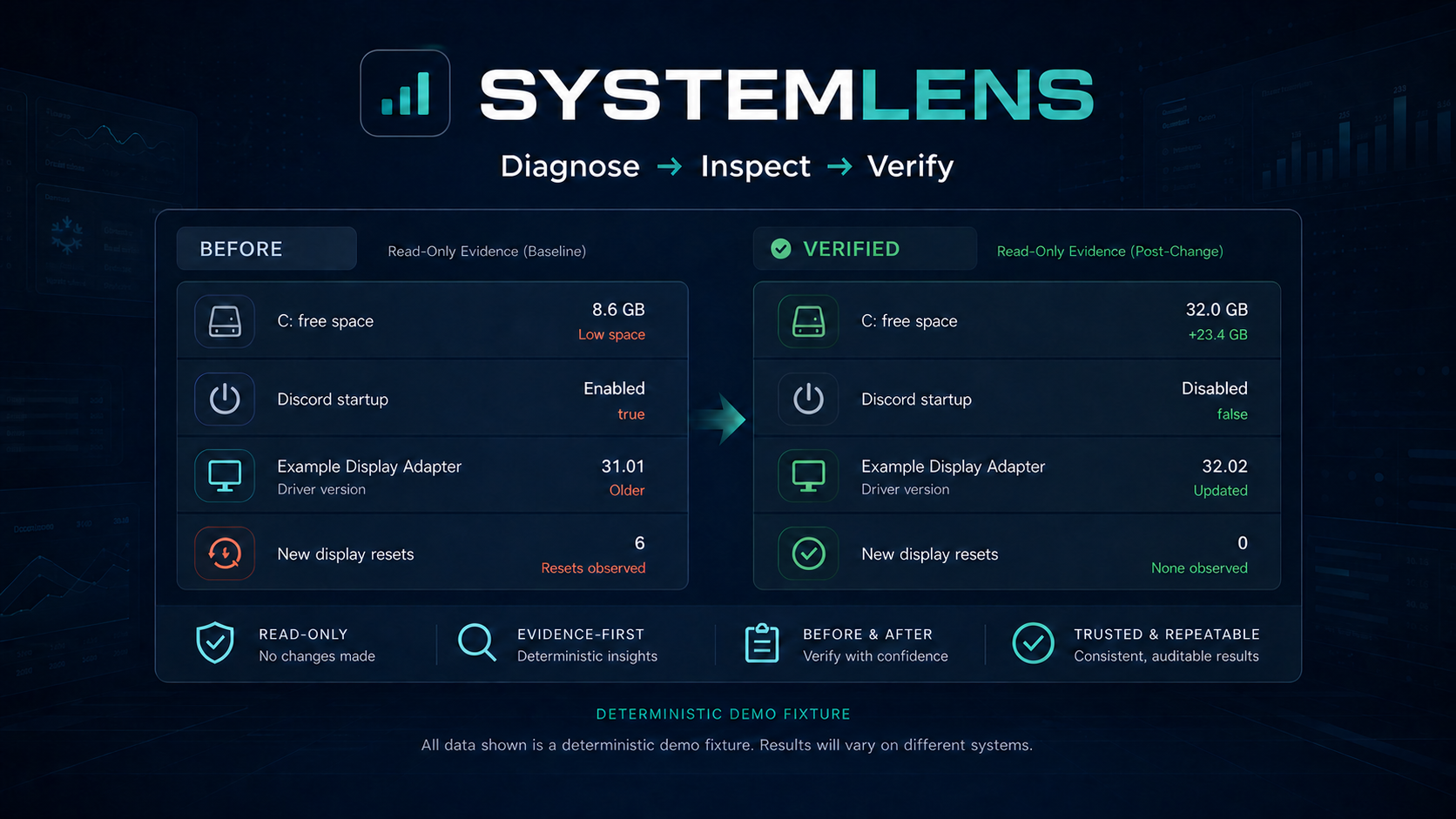The width and height of the screenshot is (1456, 819).
Task: Click 'Discord startup' label in BEFORE panel
Action: pos(333,399)
